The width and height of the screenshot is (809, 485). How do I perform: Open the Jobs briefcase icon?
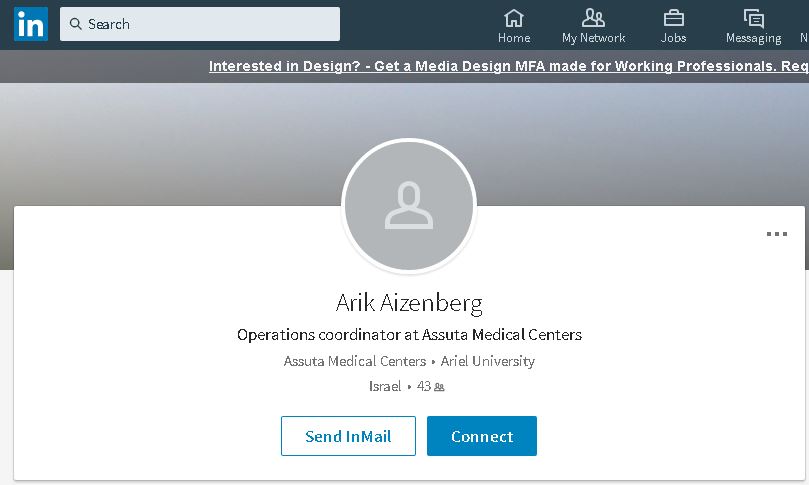[673, 18]
